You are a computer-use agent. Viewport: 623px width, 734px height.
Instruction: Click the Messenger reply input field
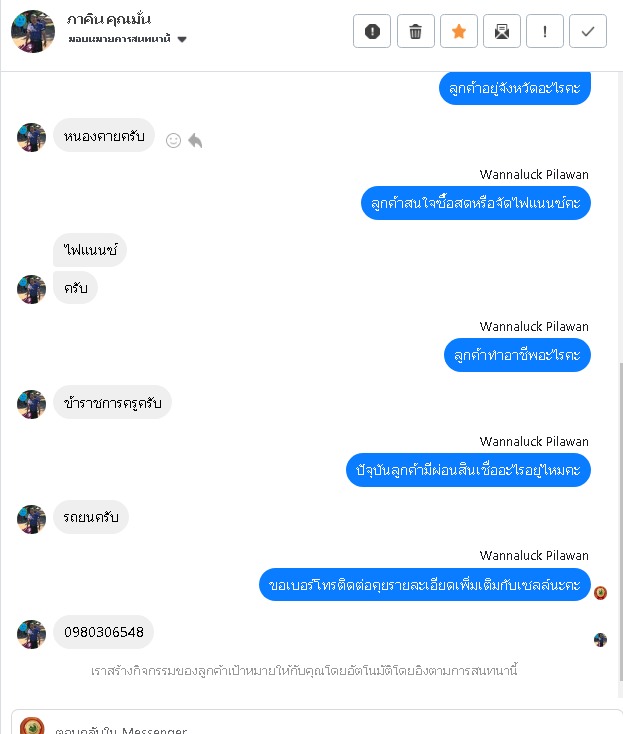(316, 726)
